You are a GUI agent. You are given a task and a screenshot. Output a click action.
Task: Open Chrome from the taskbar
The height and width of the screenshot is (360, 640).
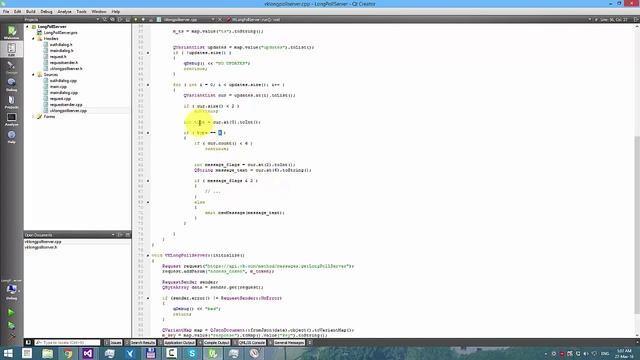68,353
